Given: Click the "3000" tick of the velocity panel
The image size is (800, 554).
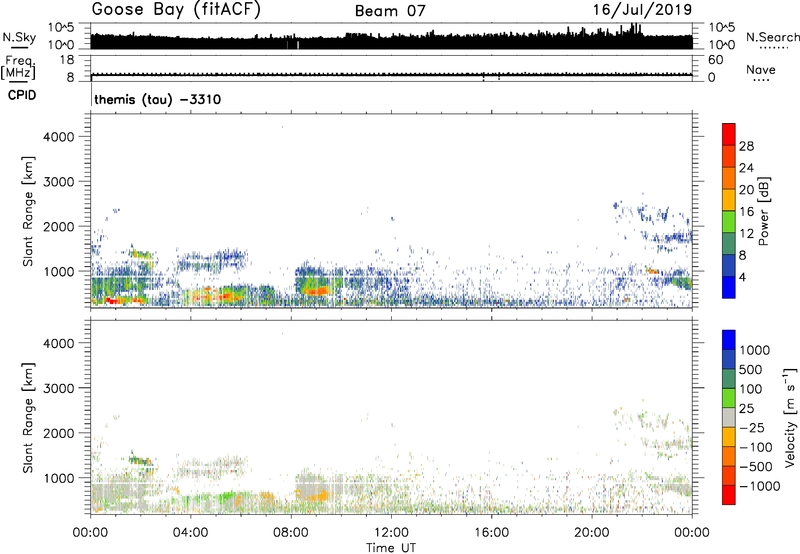Looking at the screenshot, I should coord(59,388).
